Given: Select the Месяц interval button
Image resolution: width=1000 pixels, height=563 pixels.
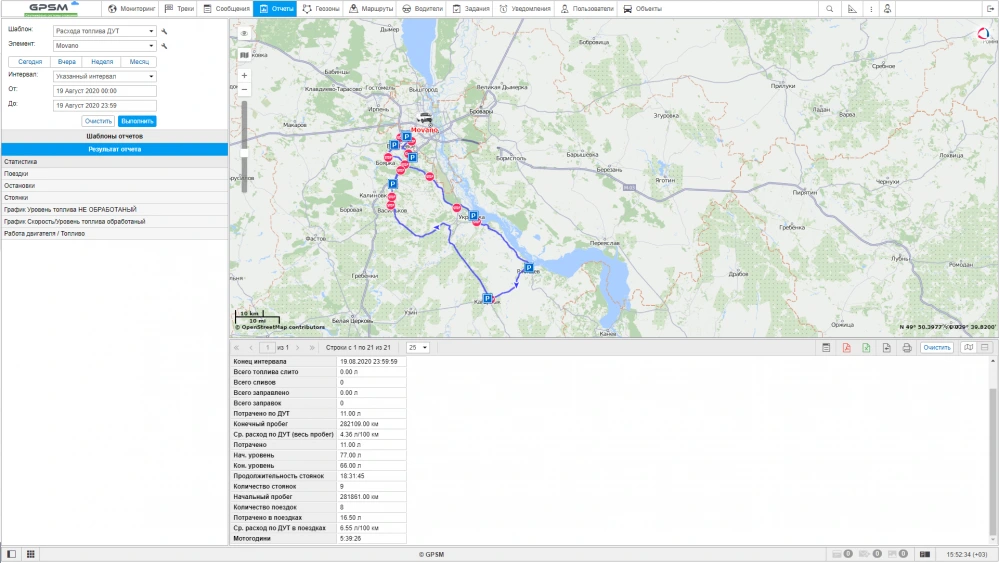Looking at the screenshot, I should [139, 62].
